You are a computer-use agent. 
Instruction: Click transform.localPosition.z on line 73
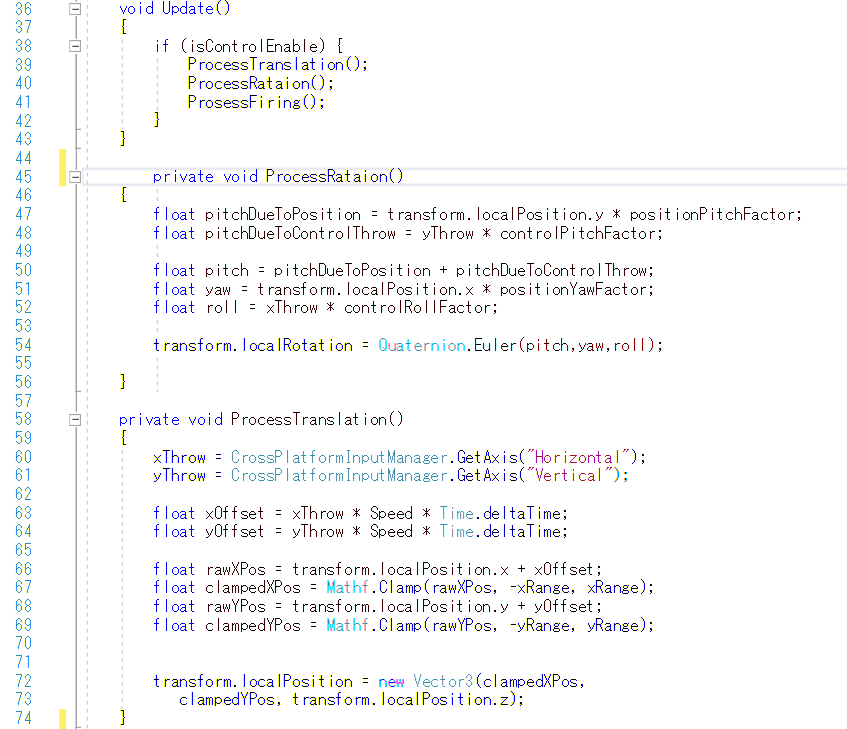point(400,700)
